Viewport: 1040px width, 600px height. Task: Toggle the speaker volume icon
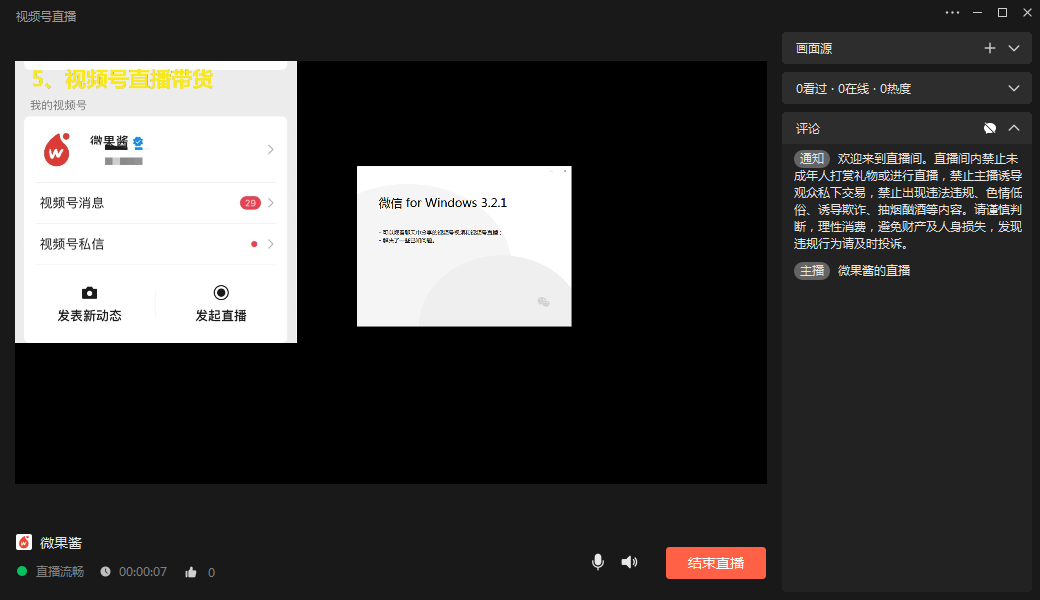pyautogui.click(x=629, y=562)
